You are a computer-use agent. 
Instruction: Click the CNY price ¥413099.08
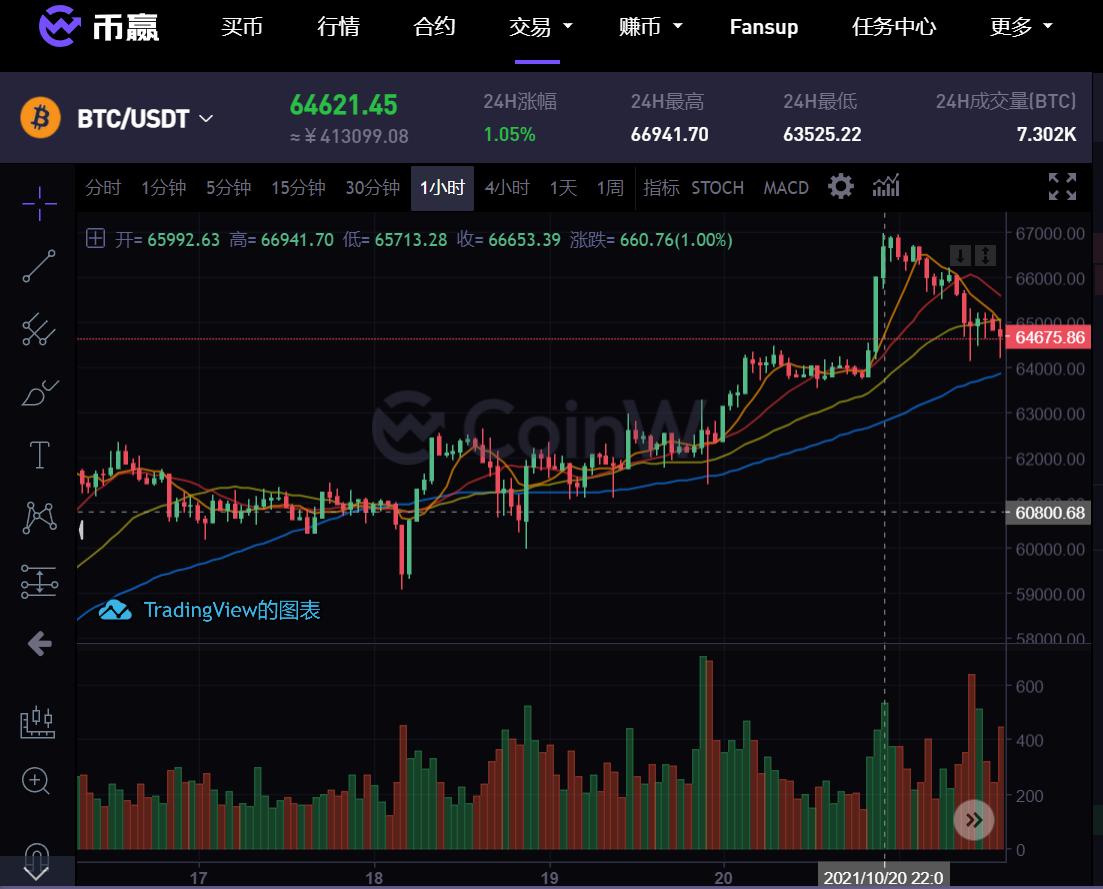350,136
